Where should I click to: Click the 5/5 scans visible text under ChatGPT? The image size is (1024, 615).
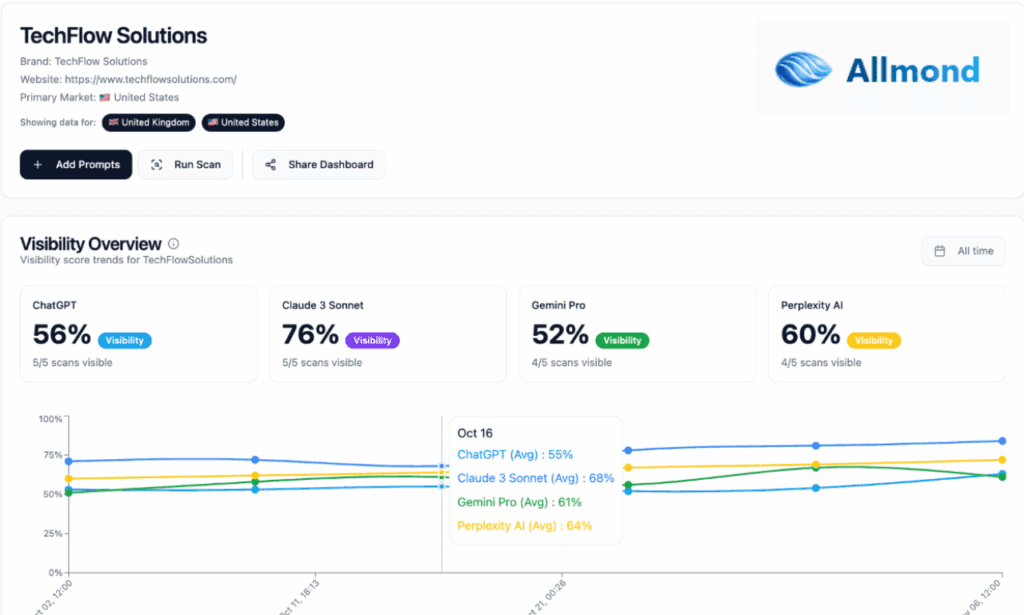pos(72,362)
